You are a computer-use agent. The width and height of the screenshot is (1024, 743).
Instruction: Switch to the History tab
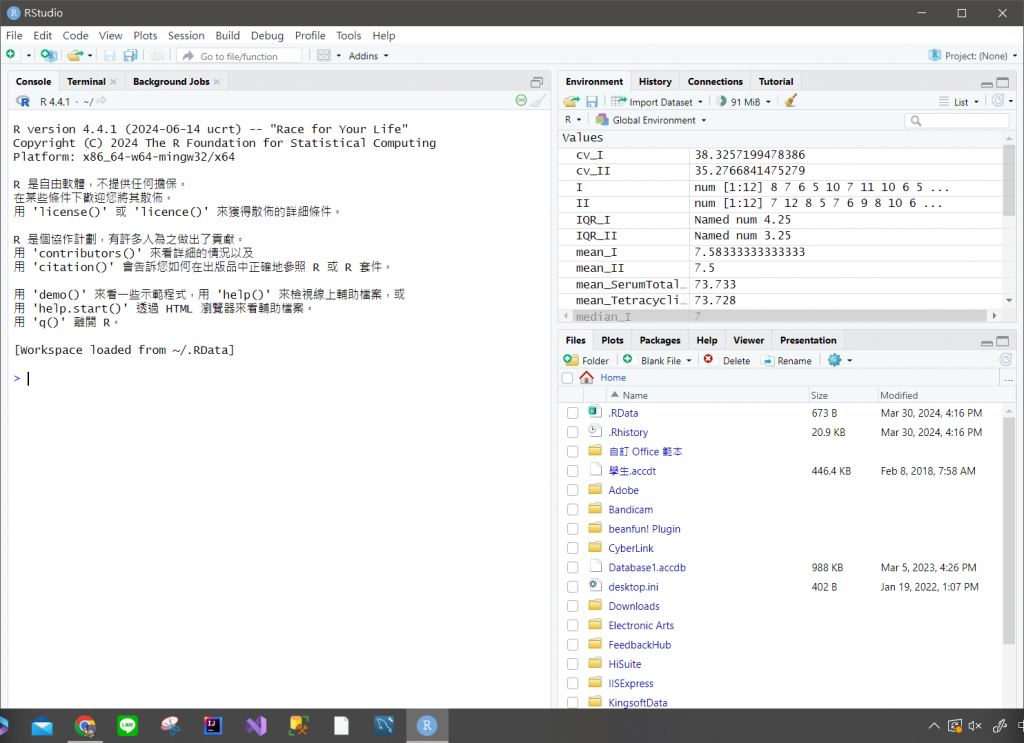click(655, 82)
